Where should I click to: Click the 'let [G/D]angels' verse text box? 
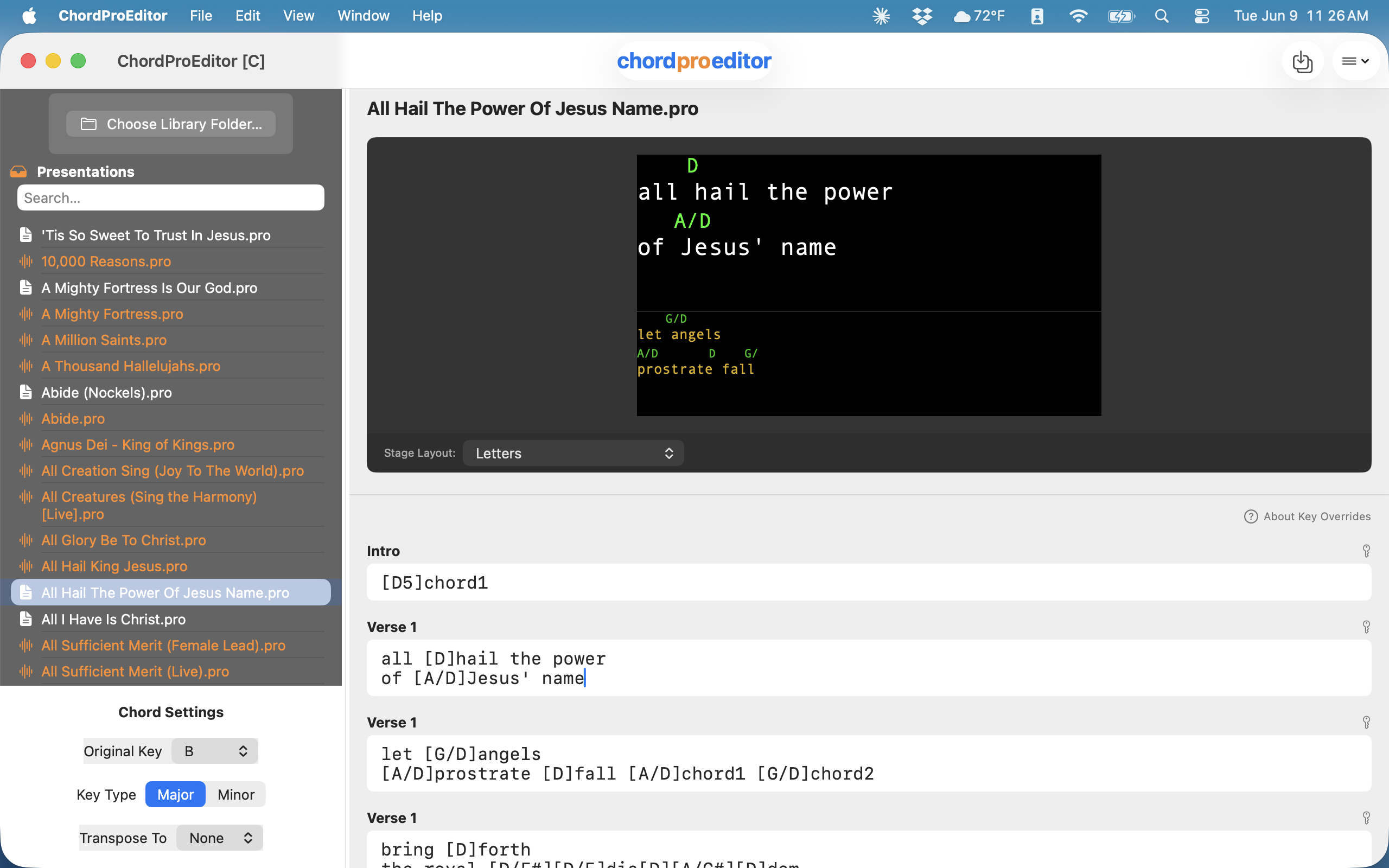click(869, 763)
